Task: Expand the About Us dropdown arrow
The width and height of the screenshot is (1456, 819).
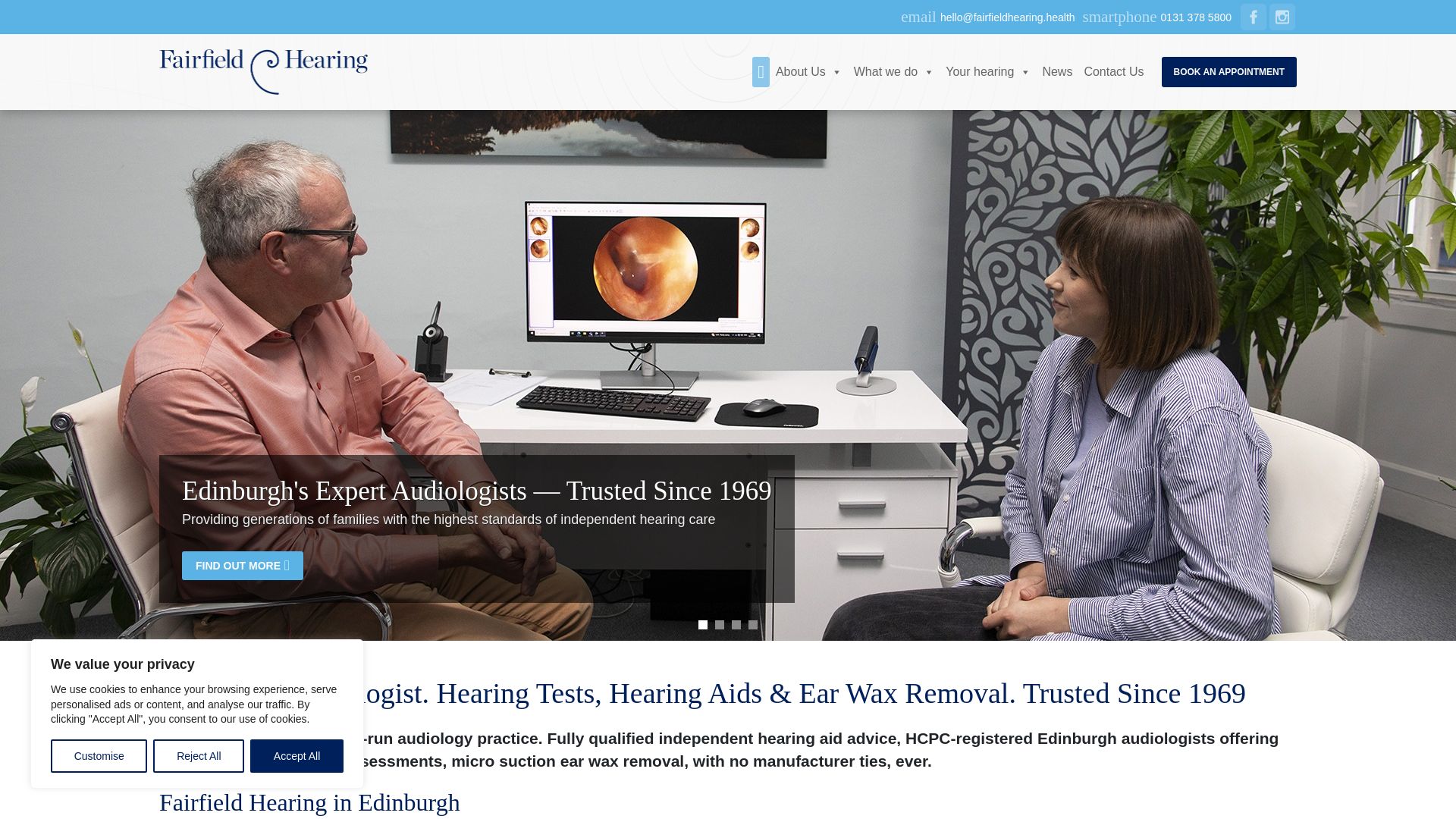Action: pyautogui.click(x=836, y=73)
